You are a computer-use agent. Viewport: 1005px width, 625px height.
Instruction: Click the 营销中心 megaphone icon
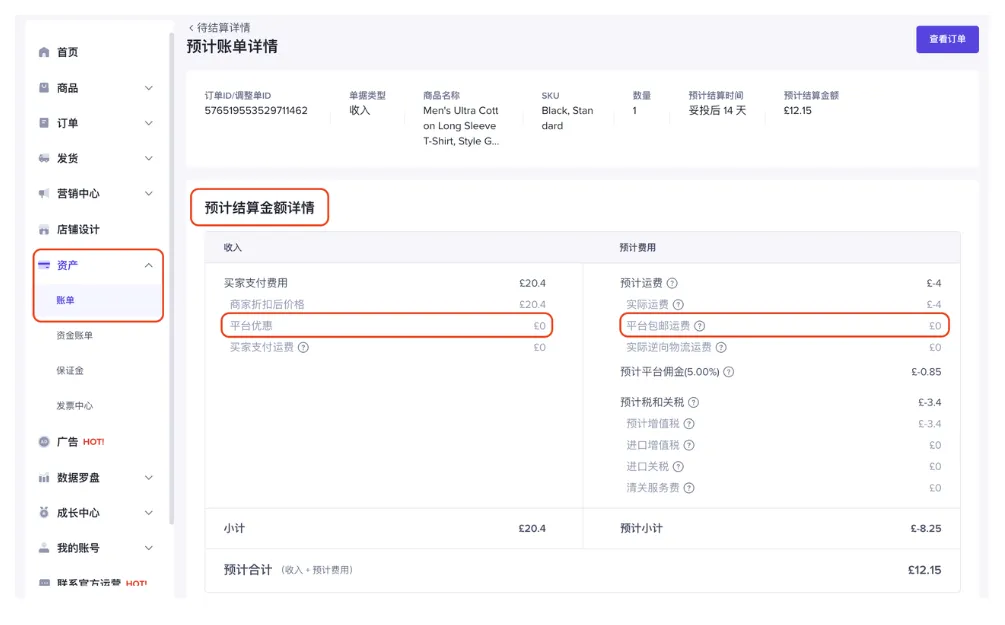44,193
